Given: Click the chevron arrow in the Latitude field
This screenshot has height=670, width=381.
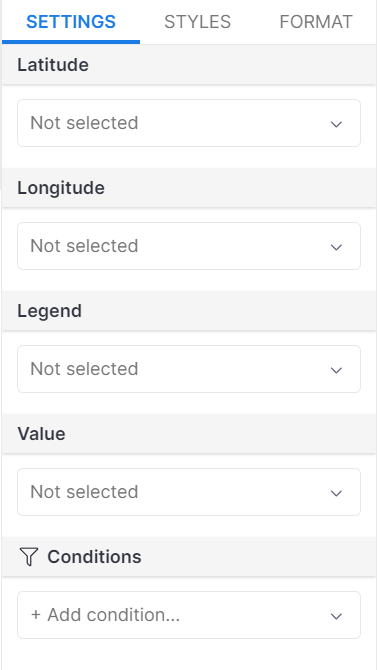Looking at the screenshot, I should click(x=337, y=124).
